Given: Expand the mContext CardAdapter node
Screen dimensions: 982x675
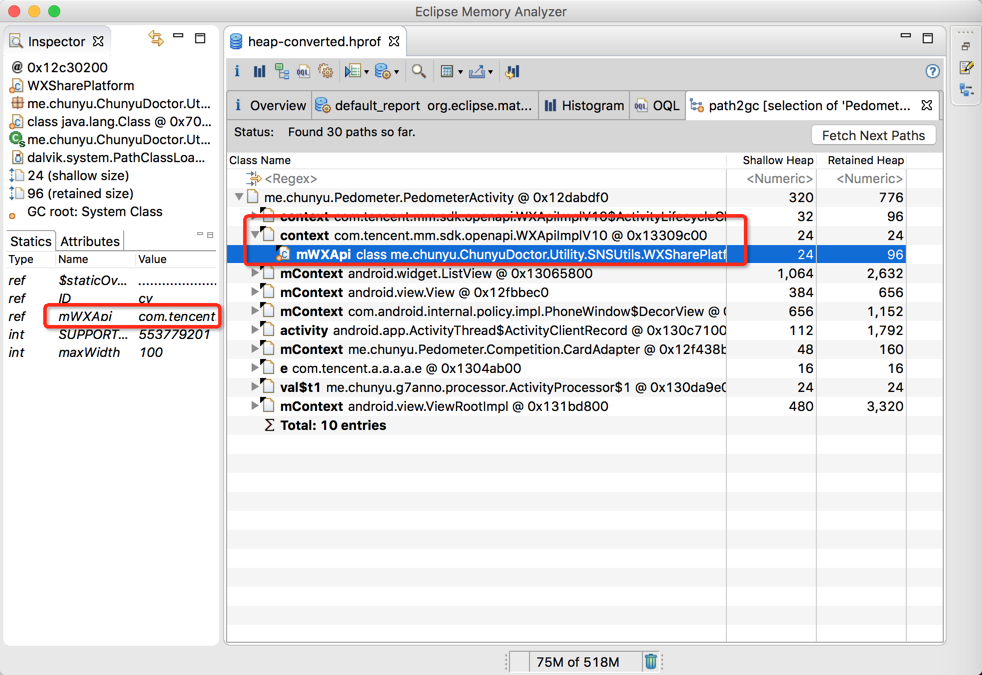Looking at the screenshot, I should coord(255,349).
